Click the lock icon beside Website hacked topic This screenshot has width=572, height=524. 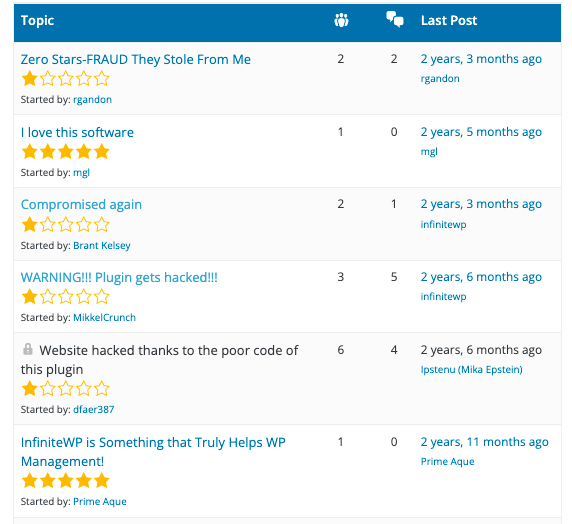(28, 349)
